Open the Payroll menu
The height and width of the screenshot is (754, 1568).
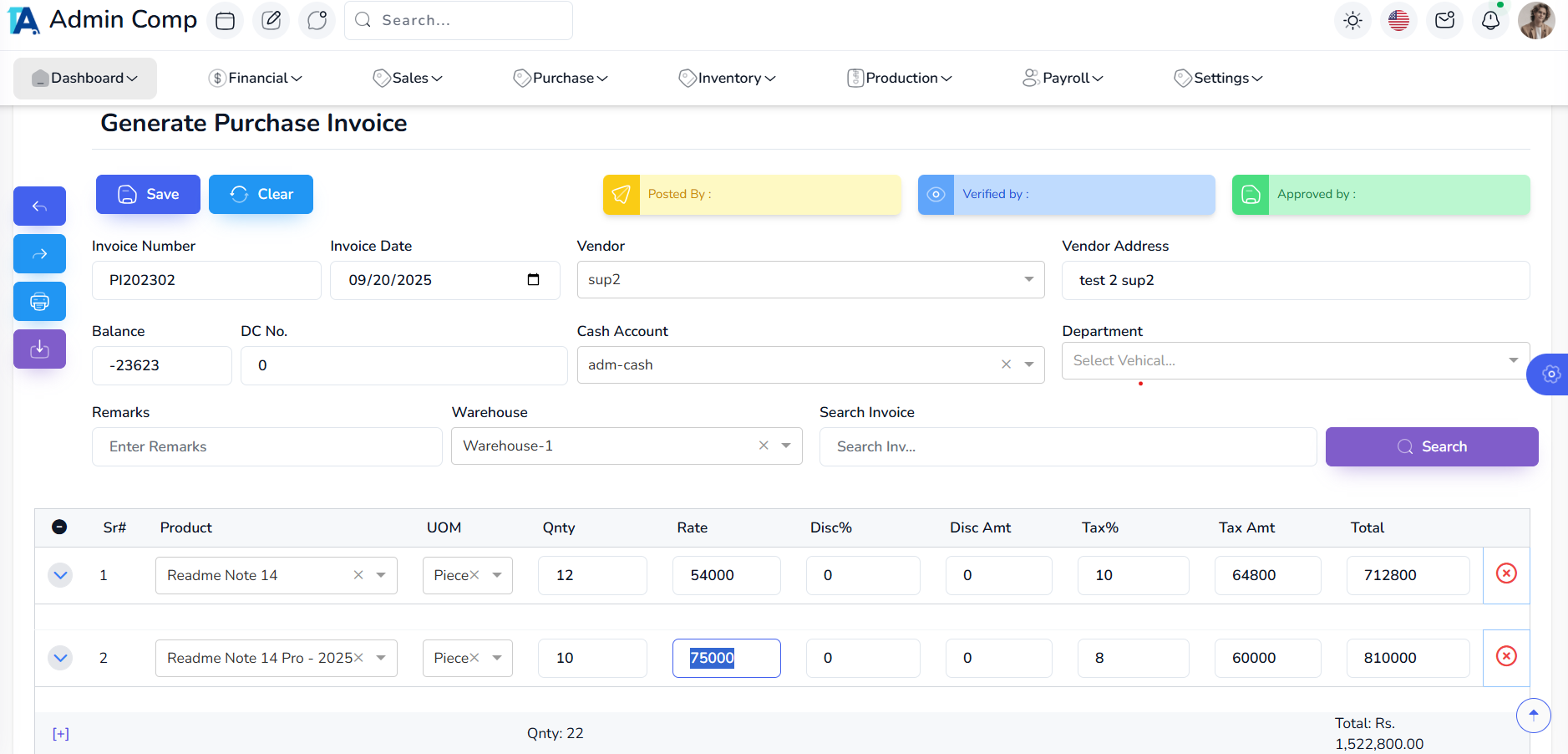coord(1063,79)
